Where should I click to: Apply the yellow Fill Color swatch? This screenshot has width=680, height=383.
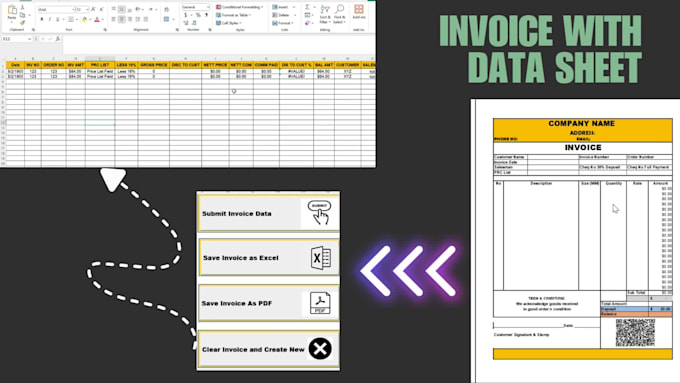[85, 19]
